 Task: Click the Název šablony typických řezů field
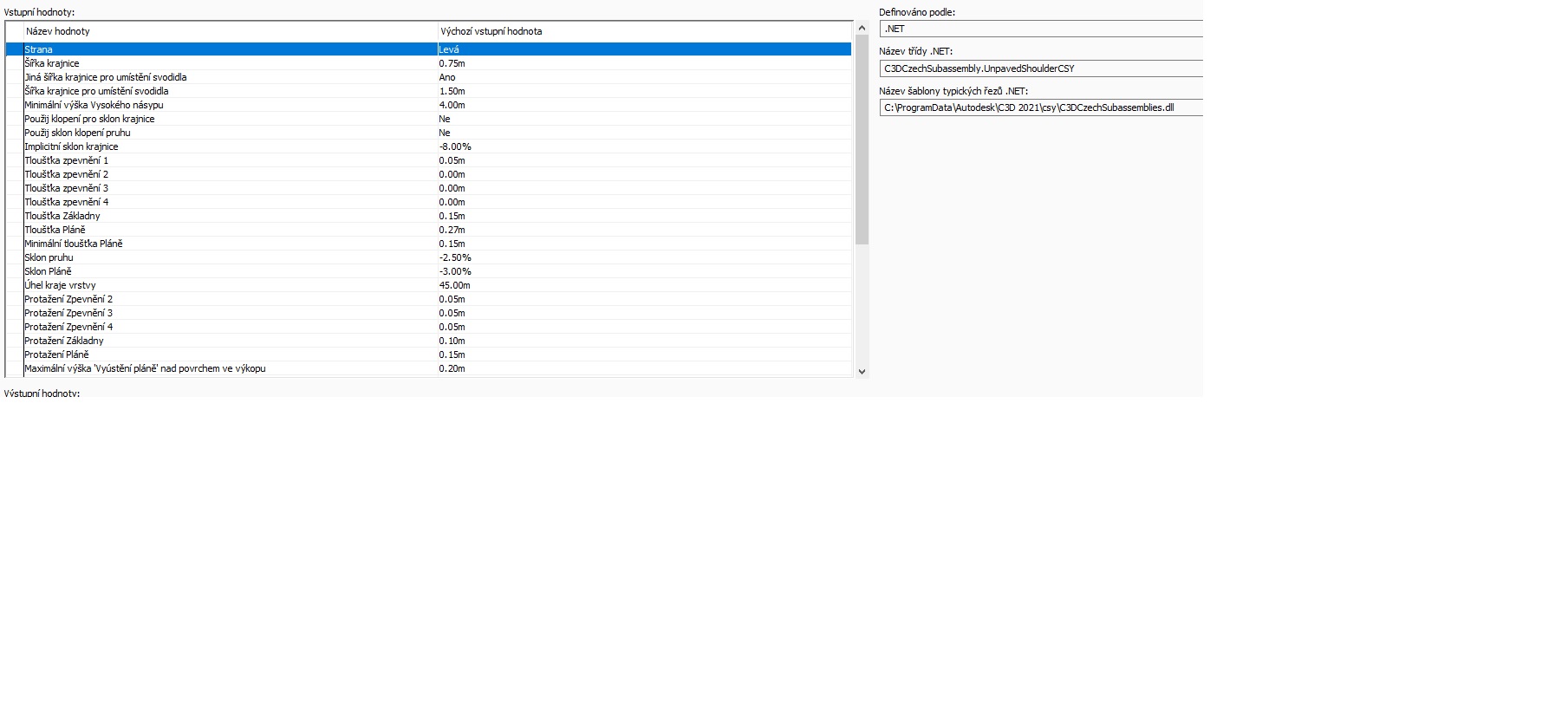1040,107
